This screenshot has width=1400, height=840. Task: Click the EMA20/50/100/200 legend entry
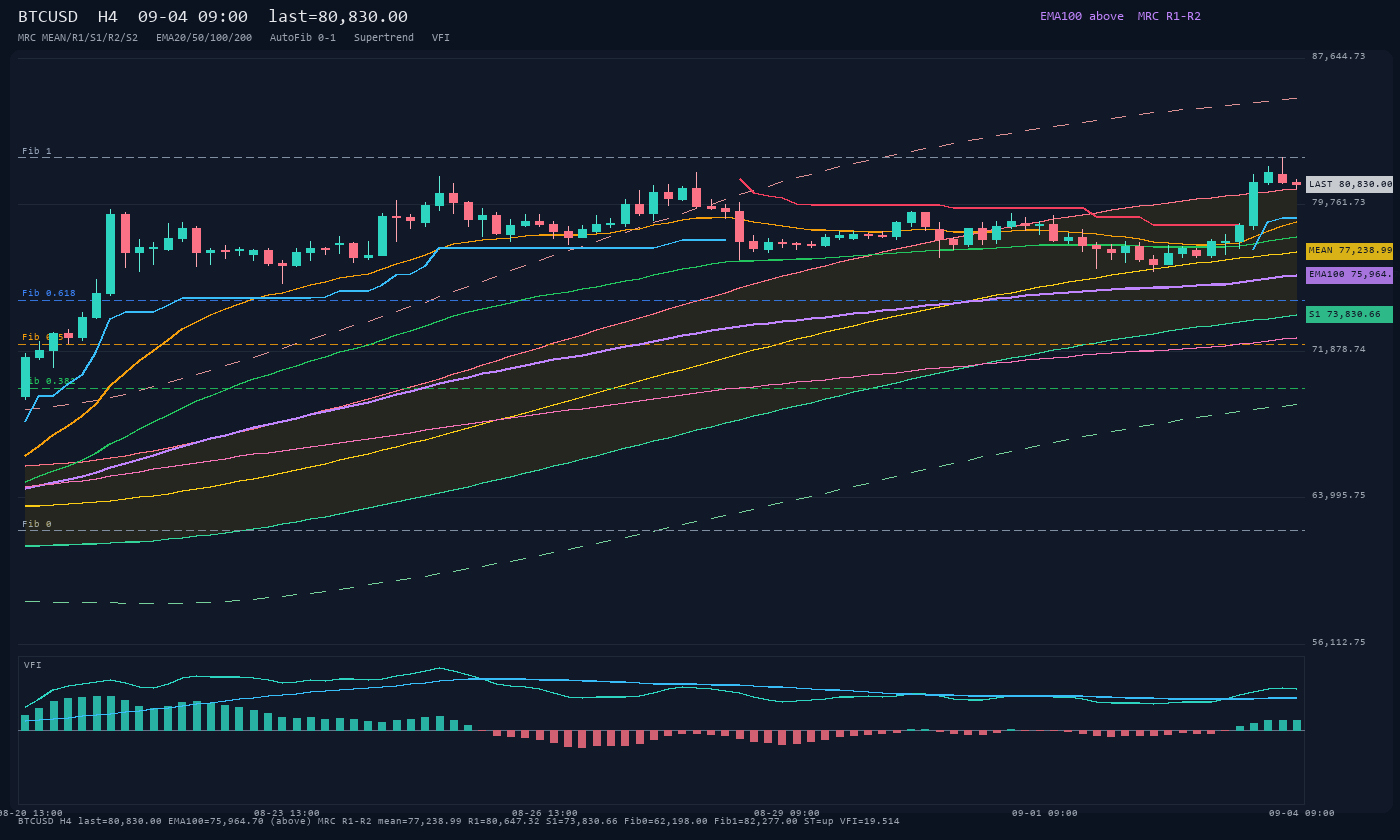point(204,38)
